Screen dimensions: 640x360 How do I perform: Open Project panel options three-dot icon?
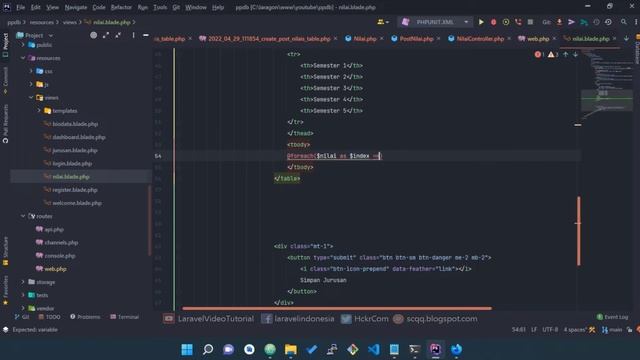[x=133, y=36]
